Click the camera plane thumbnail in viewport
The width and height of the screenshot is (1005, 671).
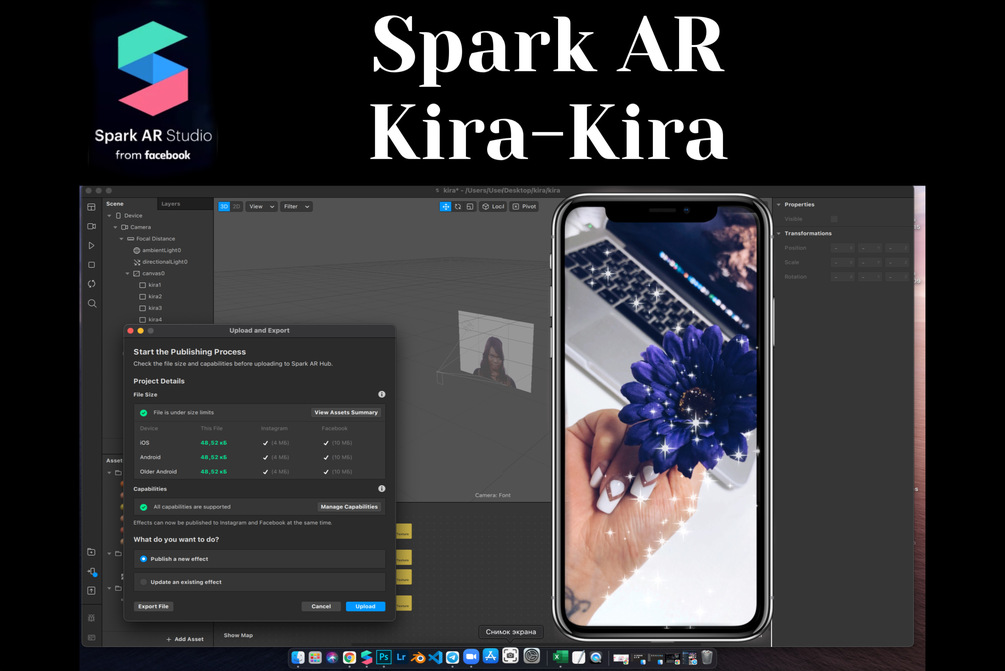pyautogui.click(x=495, y=351)
